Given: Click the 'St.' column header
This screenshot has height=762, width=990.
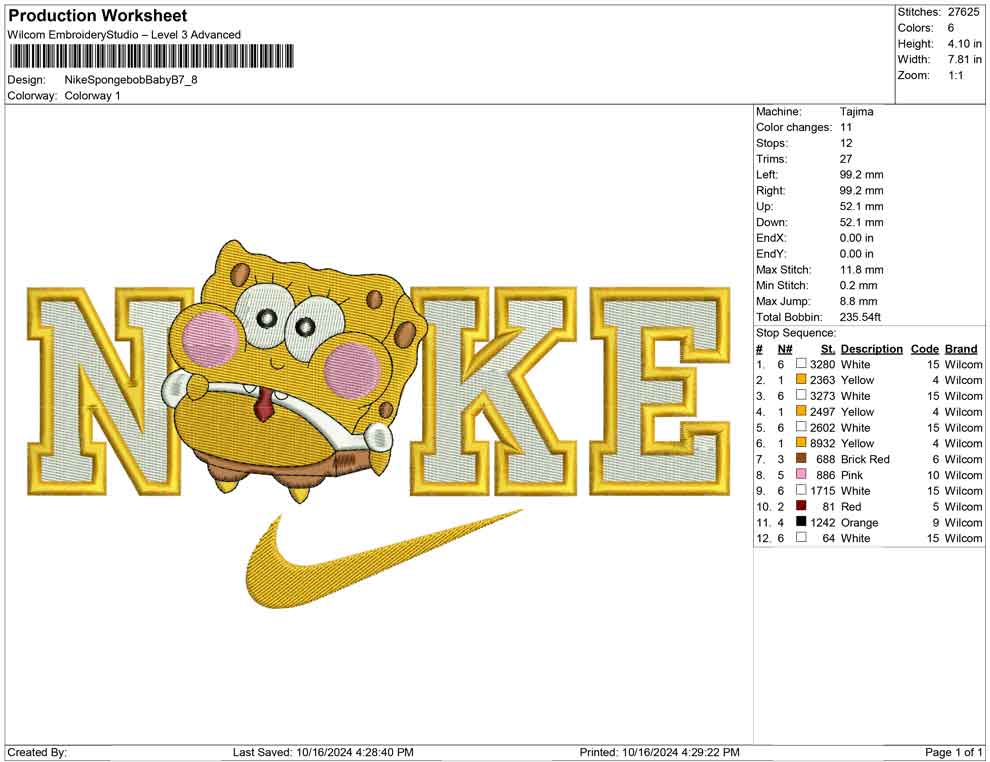Looking at the screenshot, I should click(x=828, y=348).
